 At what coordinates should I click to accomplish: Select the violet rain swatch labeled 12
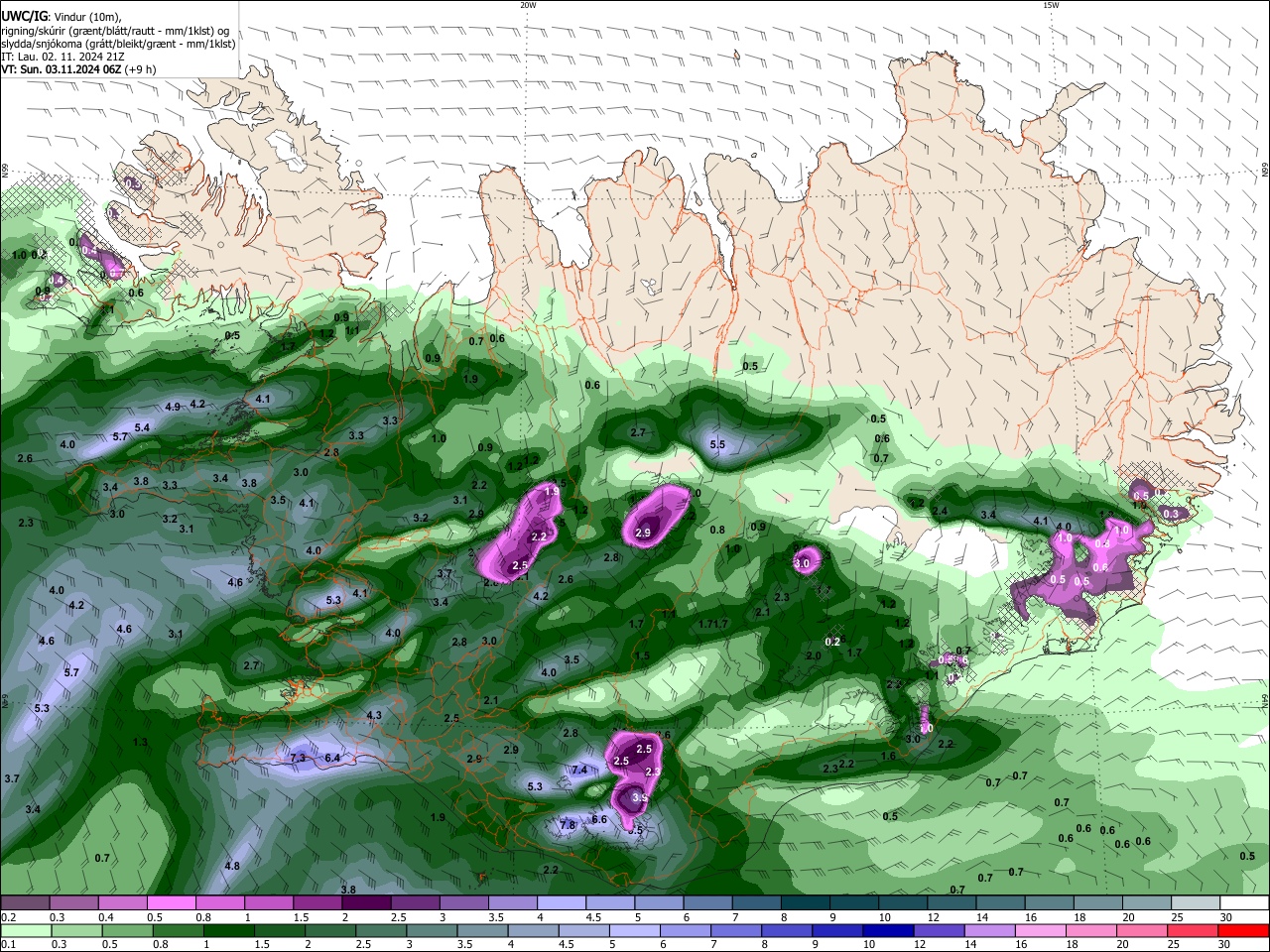(937, 930)
